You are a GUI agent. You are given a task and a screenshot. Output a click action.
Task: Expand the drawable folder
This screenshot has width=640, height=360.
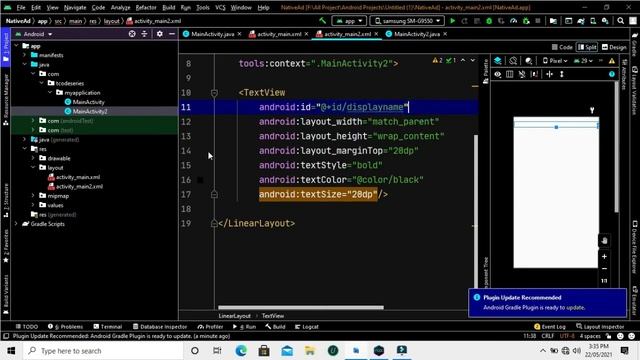[x=33, y=158]
